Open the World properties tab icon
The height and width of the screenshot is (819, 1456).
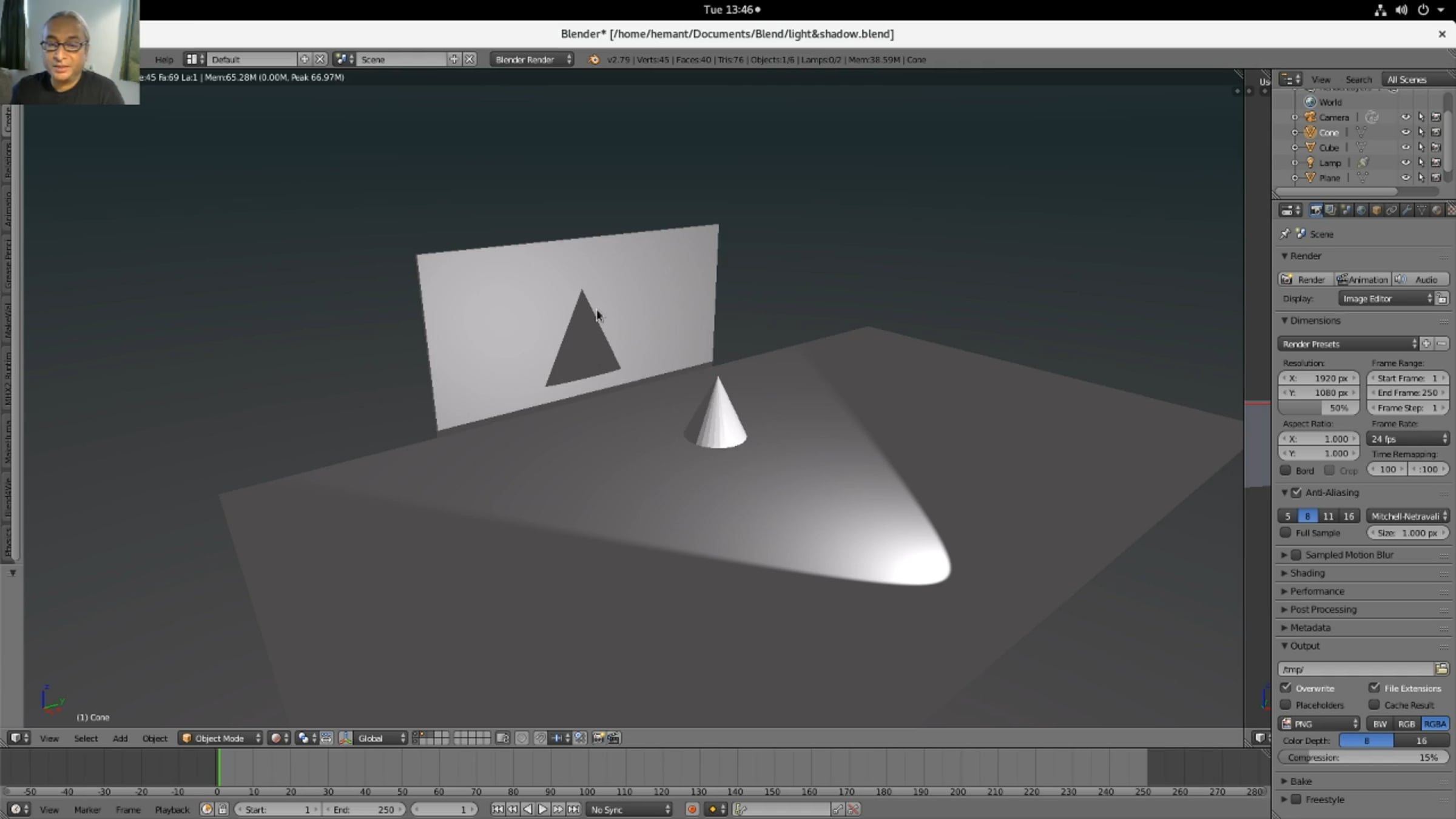pyautogui.click(x=1361, y=210)
